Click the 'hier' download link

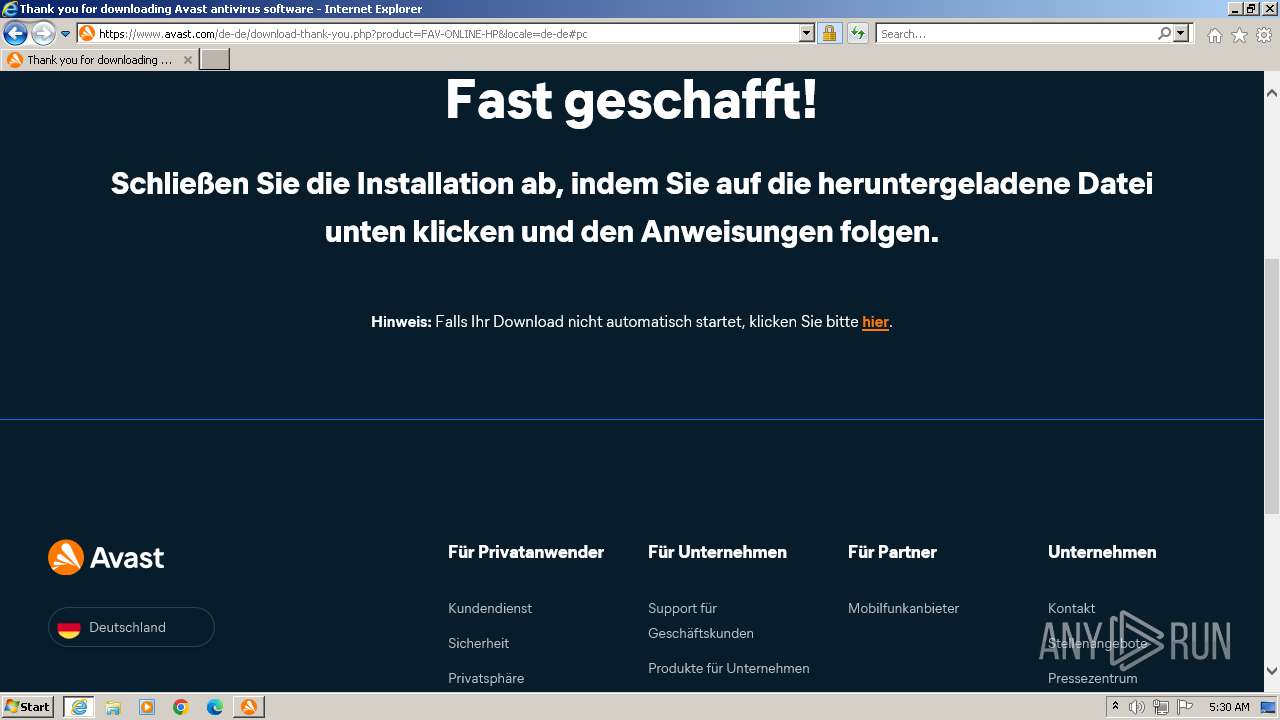pyautogui.click(x=875, y=322)
